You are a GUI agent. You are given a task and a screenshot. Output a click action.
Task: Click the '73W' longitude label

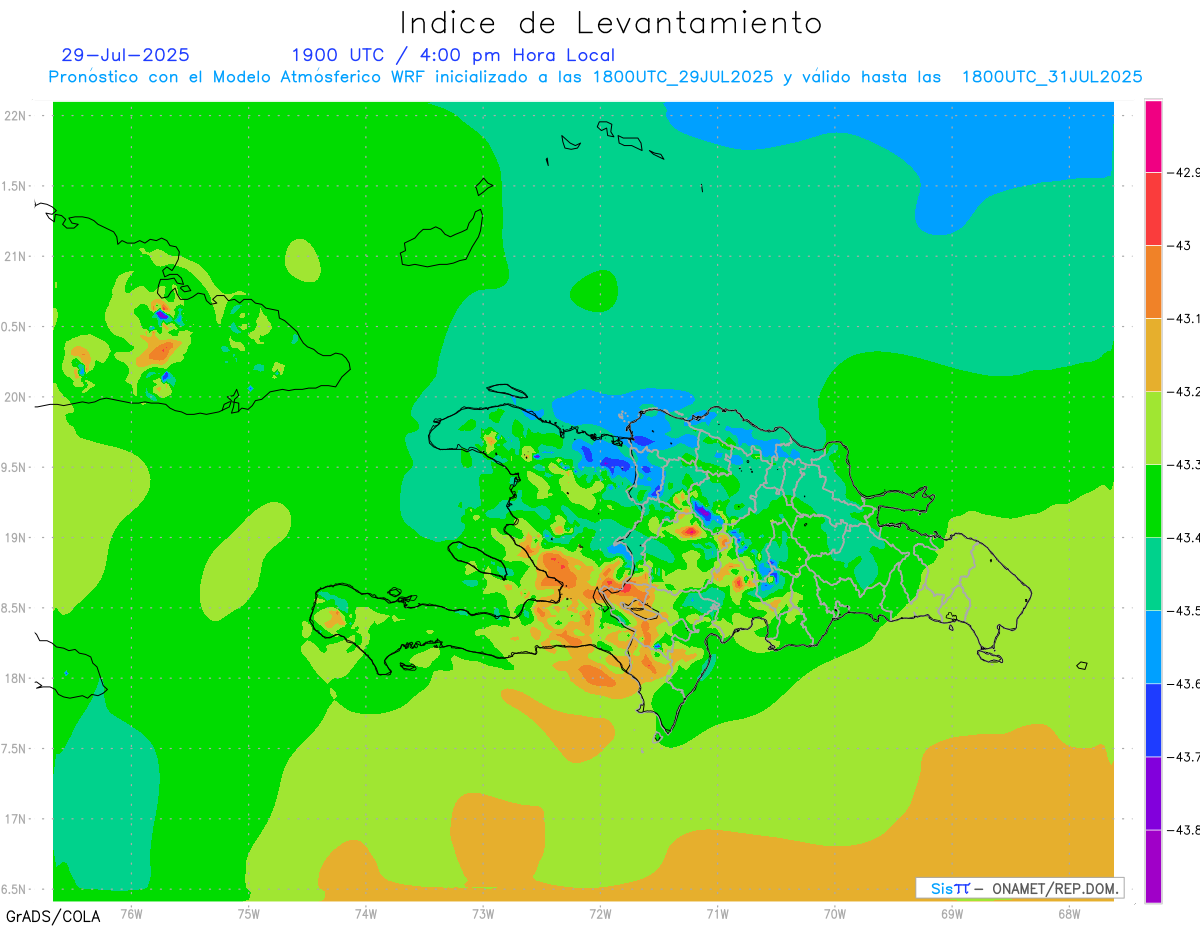point(483,914)
